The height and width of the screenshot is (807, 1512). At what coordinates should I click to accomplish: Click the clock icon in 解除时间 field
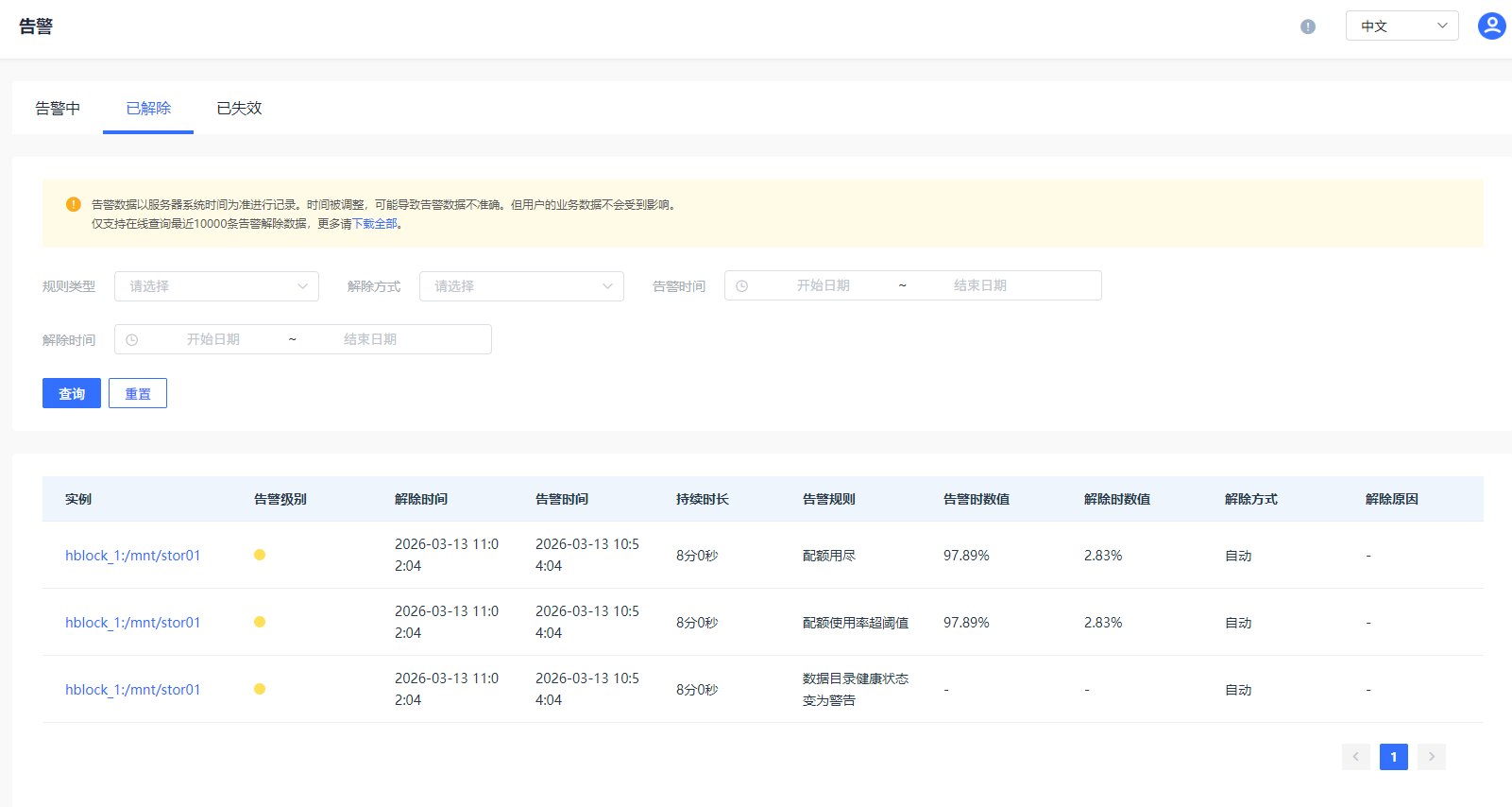click(x=132, y=340)
